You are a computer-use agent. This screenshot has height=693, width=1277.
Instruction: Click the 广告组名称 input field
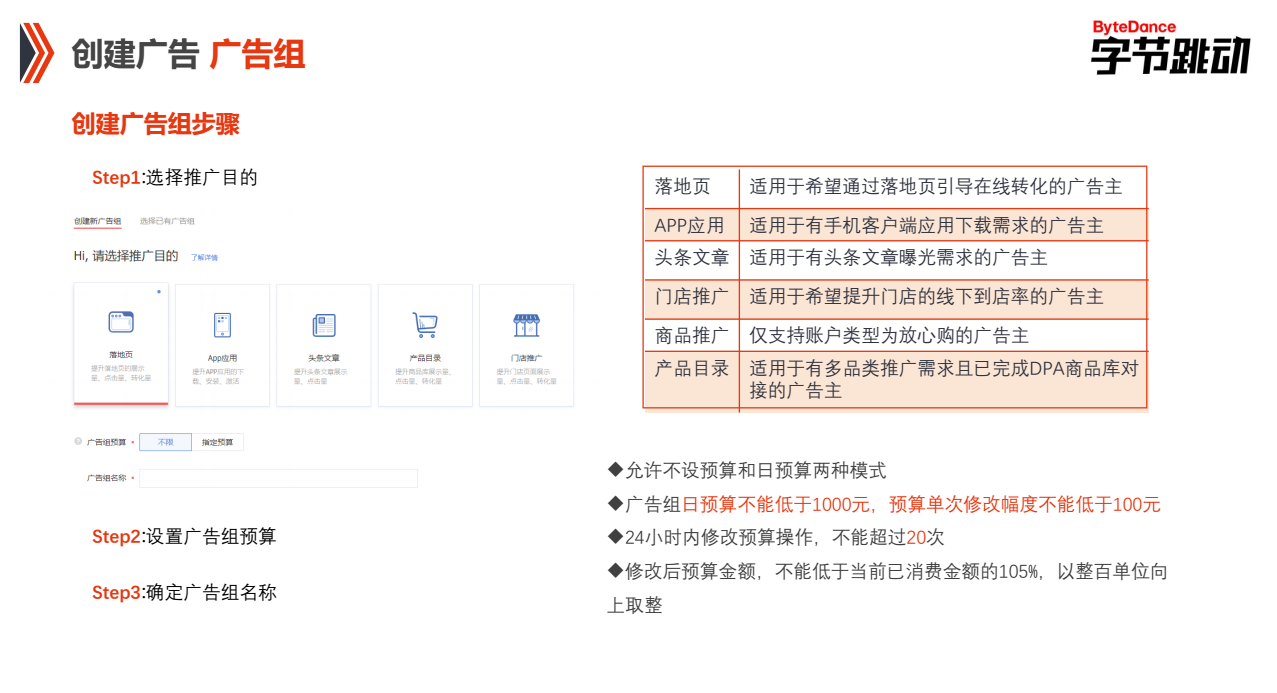(x=279, y=478)
